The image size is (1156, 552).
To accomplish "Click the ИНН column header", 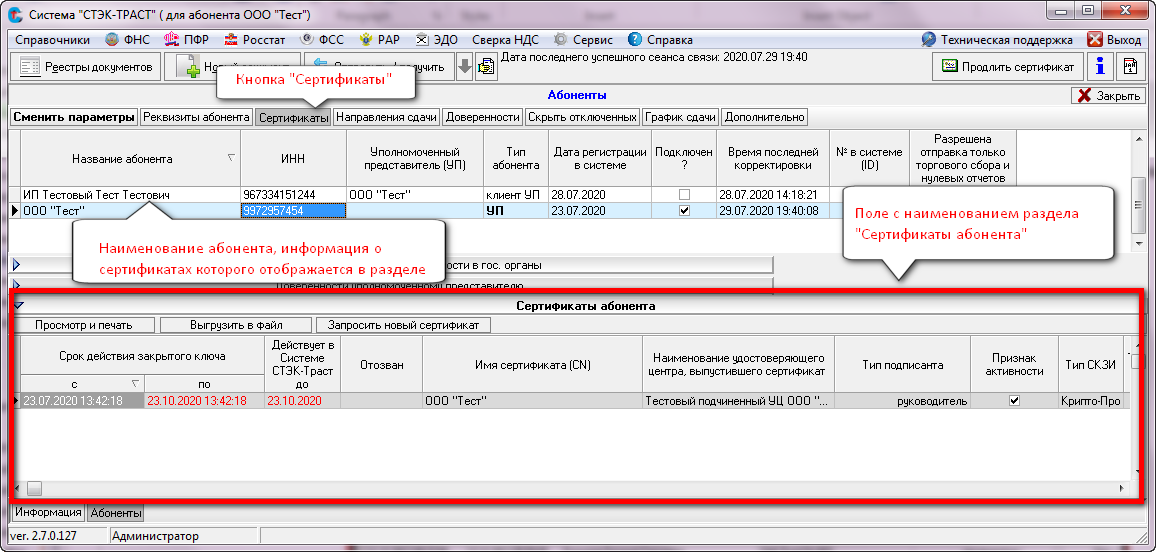I will tap(293, 158).
